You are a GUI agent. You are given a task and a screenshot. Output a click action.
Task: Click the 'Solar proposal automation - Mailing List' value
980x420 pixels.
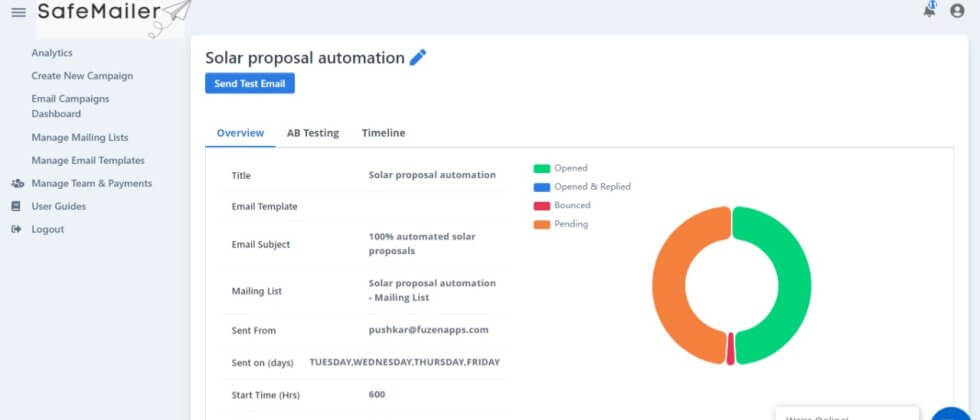(x=432, y=291)
